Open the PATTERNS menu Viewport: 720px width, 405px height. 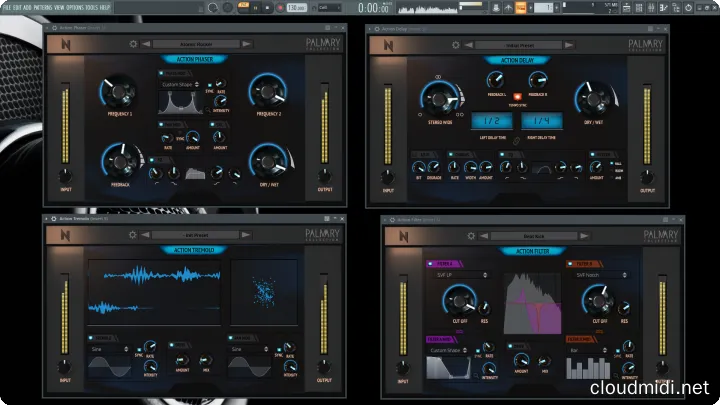[x=41, y=7]
